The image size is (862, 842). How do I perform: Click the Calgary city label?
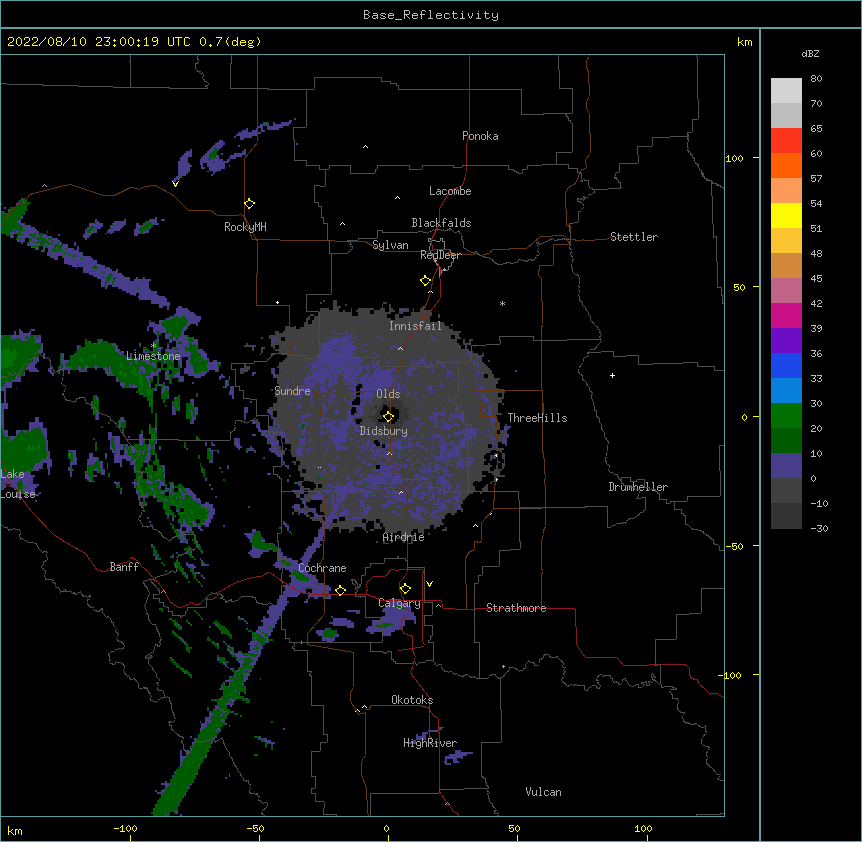(x=400, y=603)
